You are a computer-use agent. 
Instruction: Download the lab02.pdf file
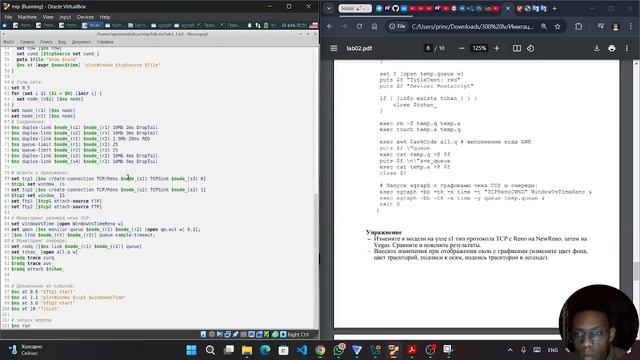coord(596,48)
